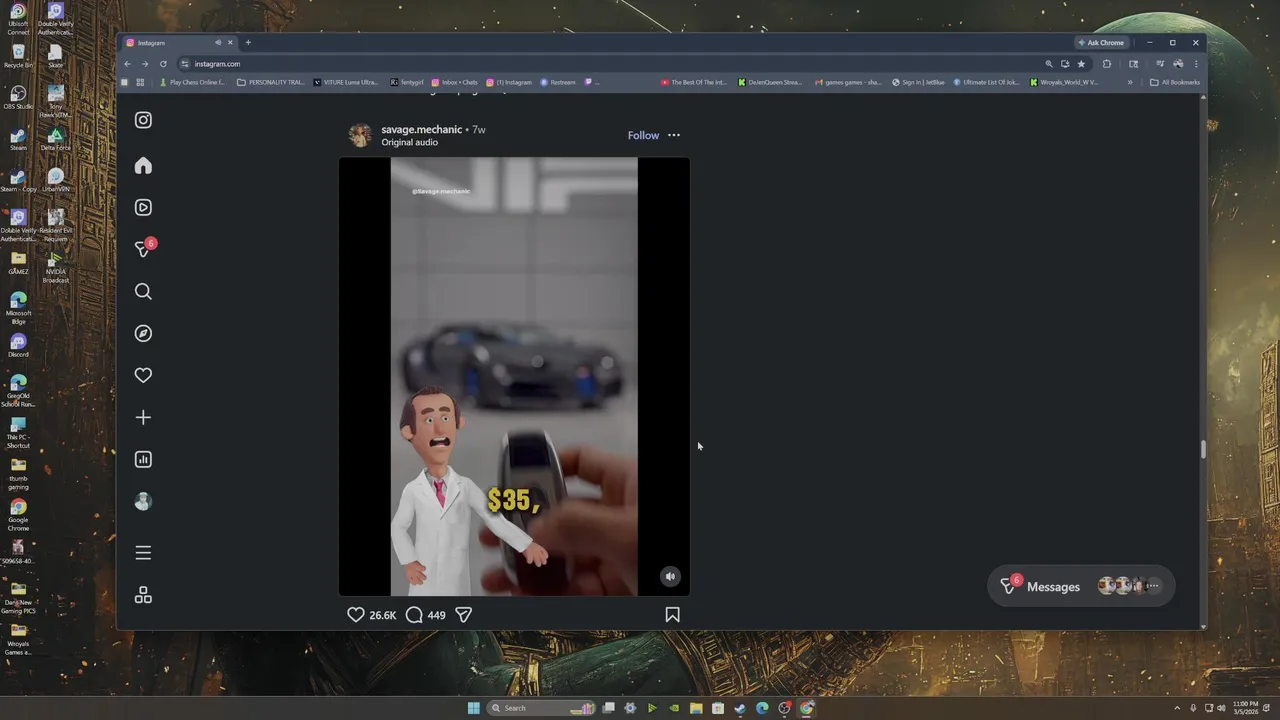Open the post's three-dot options menu
The height and width of the screenshot is (720, 1280).
pos(674,135)
